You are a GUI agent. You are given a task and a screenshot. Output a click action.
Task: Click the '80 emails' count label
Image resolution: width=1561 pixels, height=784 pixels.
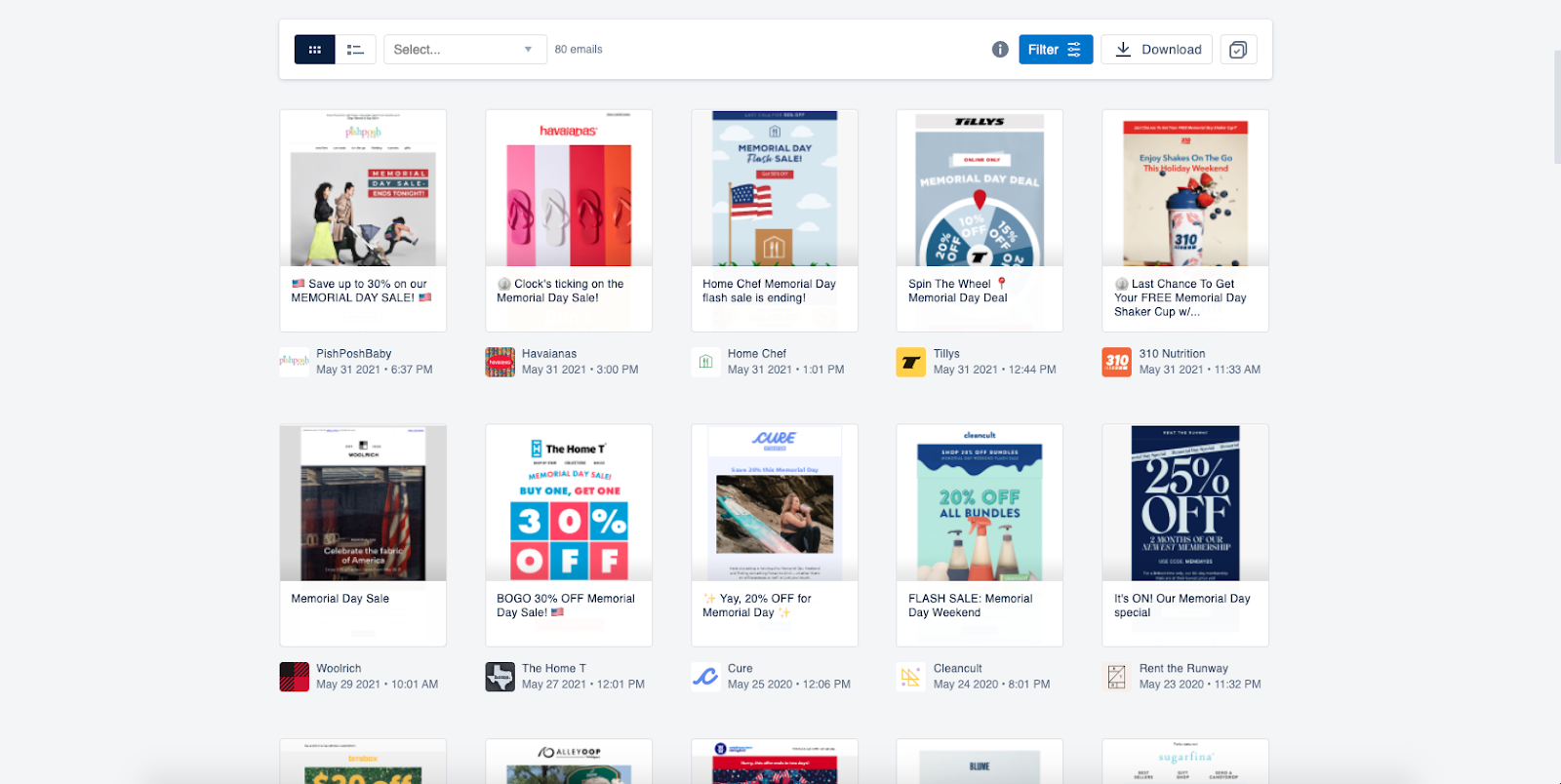tap(579, 50)
